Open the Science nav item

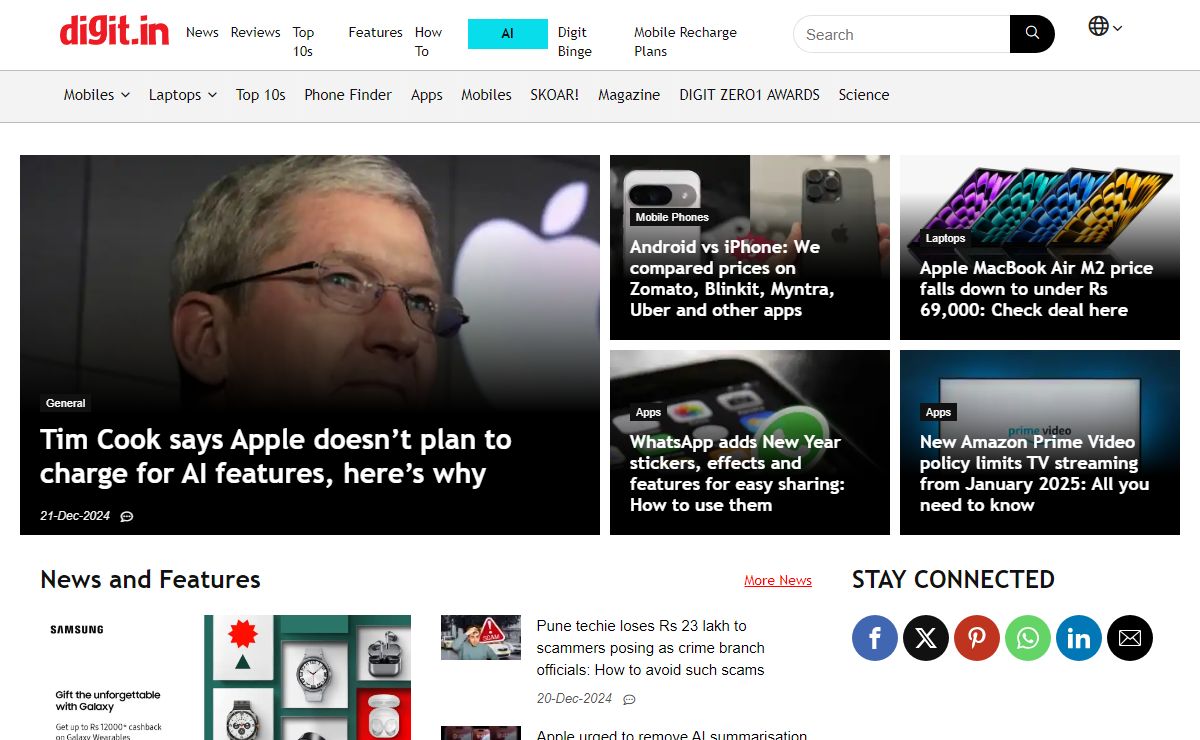864,95
